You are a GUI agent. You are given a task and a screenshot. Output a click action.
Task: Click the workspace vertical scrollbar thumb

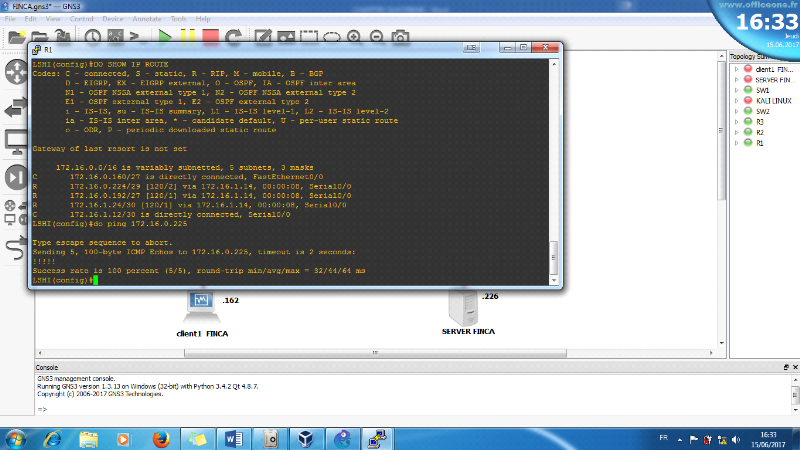[721, 130]
